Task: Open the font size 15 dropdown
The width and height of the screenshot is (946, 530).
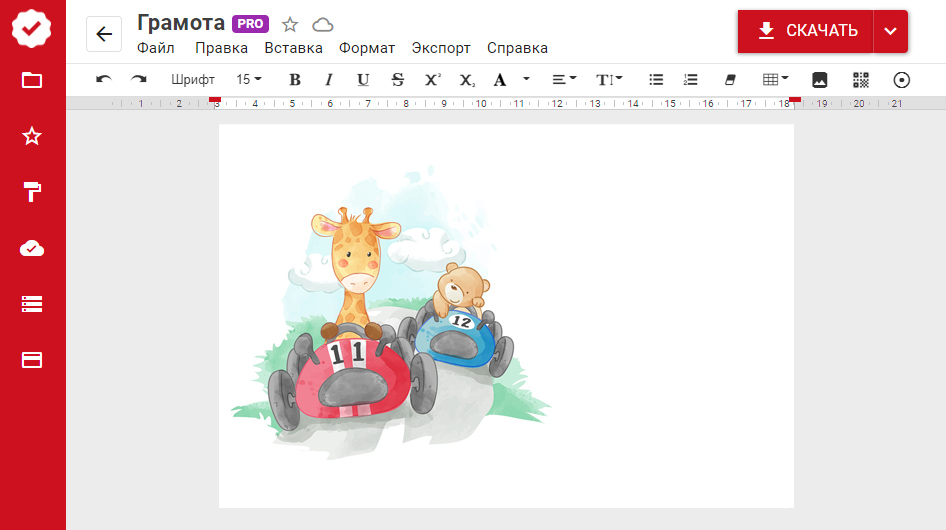Action: pyautogui.click(x=248, y=80)
